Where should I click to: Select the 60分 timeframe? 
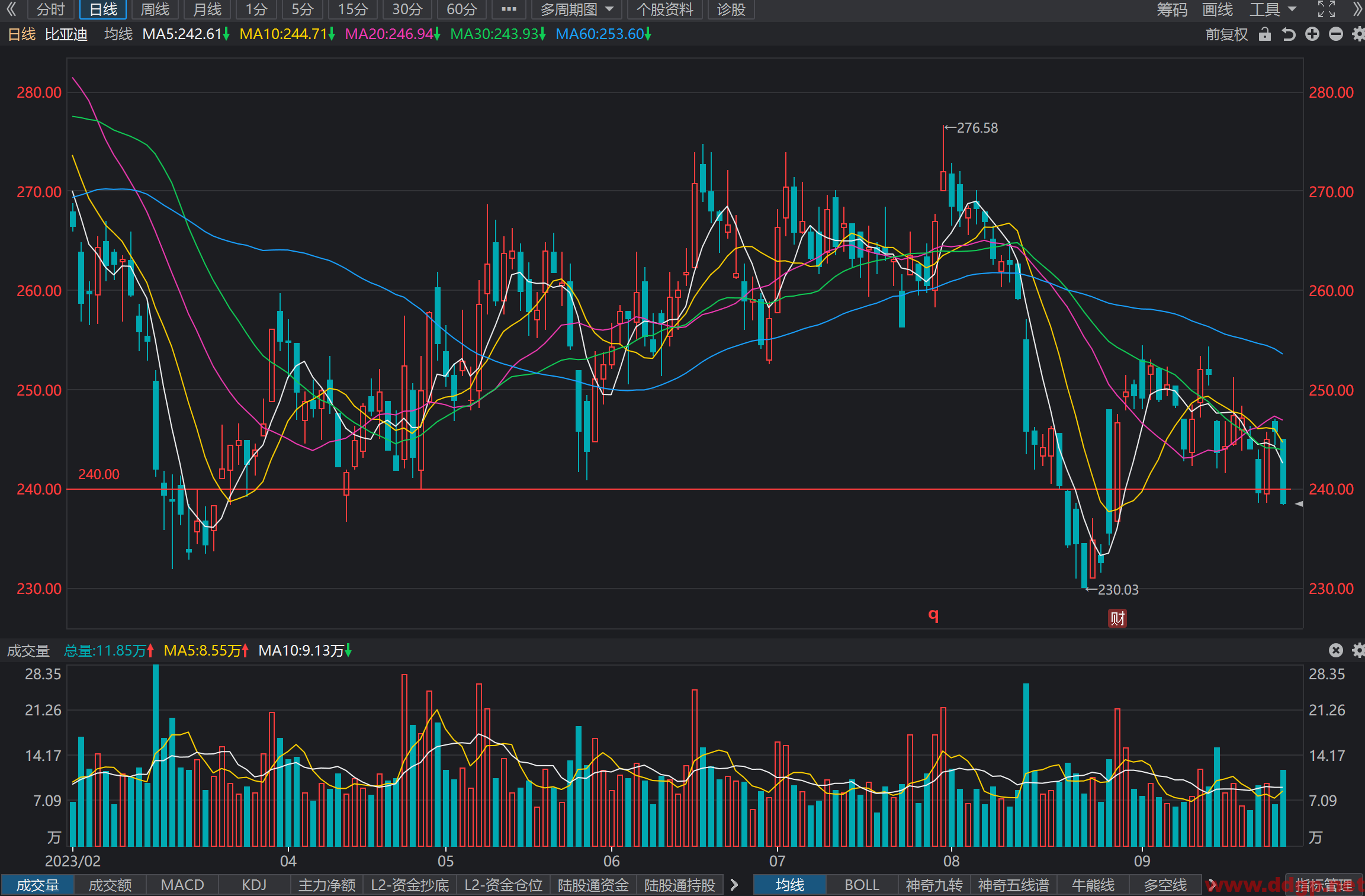[x=462, y=9]
